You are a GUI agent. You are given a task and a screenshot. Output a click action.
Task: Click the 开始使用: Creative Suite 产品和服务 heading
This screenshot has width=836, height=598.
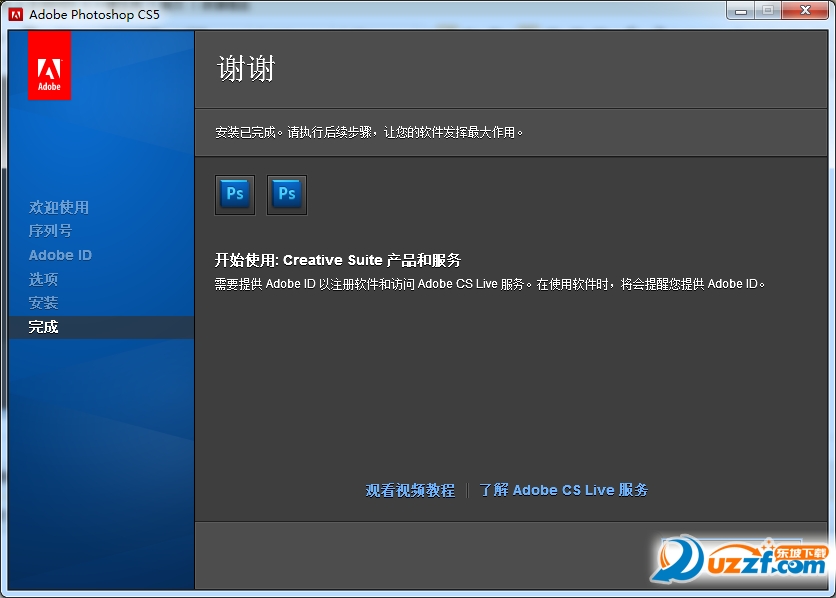(338, 260)
